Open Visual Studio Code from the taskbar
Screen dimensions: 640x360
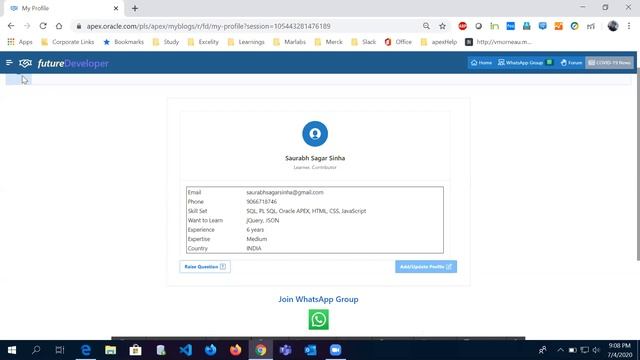click(186, 350)
